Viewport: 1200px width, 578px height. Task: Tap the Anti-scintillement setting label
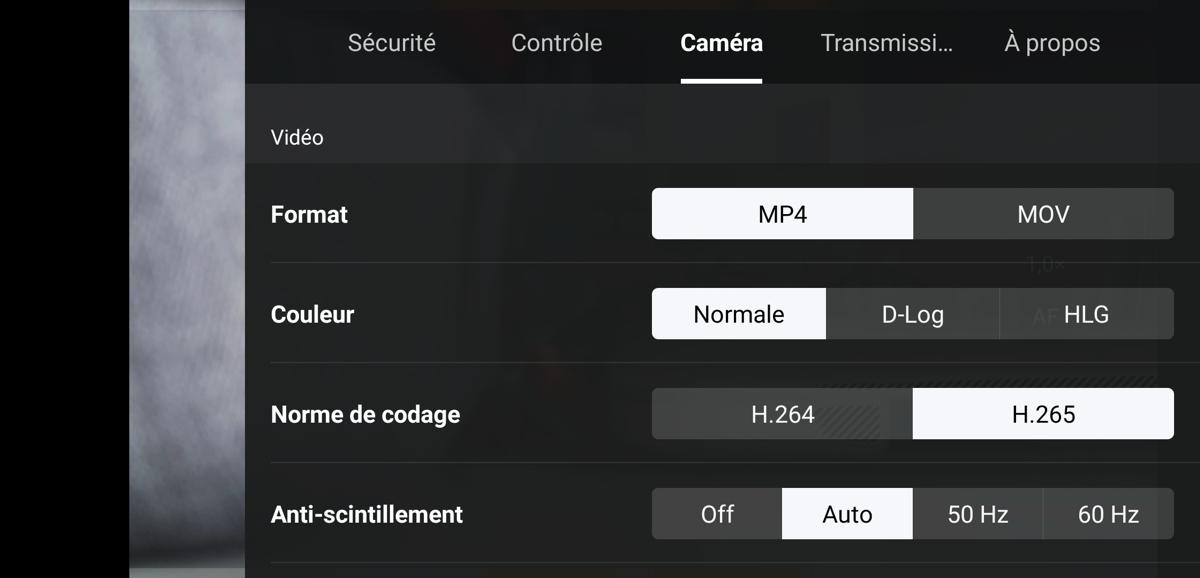pos(367,514)
